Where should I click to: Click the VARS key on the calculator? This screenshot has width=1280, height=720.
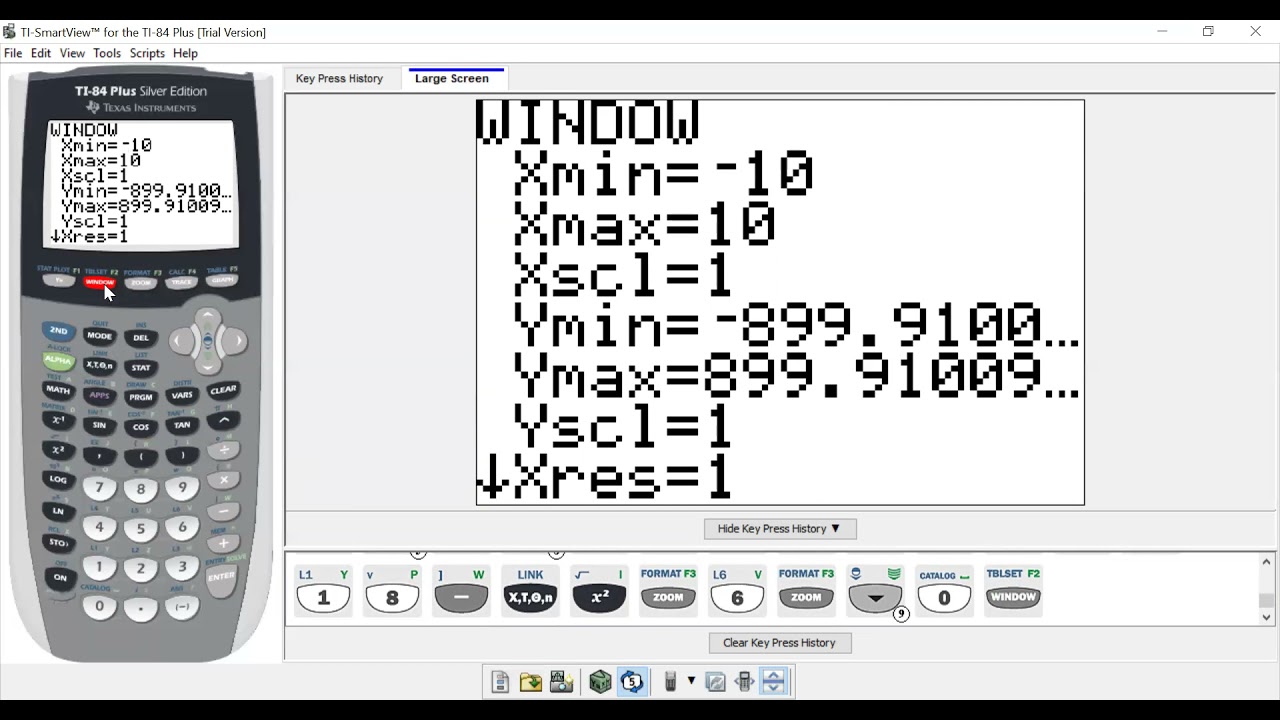182,395
